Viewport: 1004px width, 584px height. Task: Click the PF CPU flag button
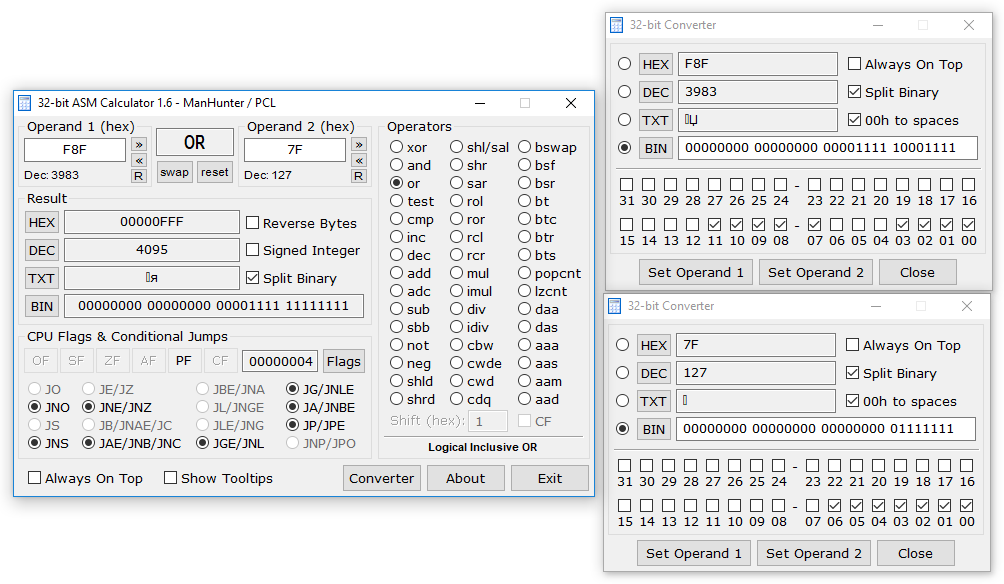tap(182, 361)
